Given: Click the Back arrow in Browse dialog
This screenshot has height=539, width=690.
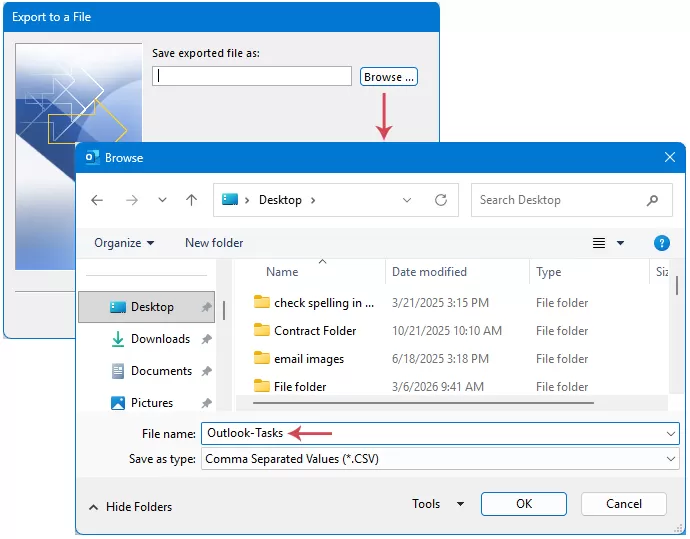Looking at the screenshot, I should (x=97, y=200).
